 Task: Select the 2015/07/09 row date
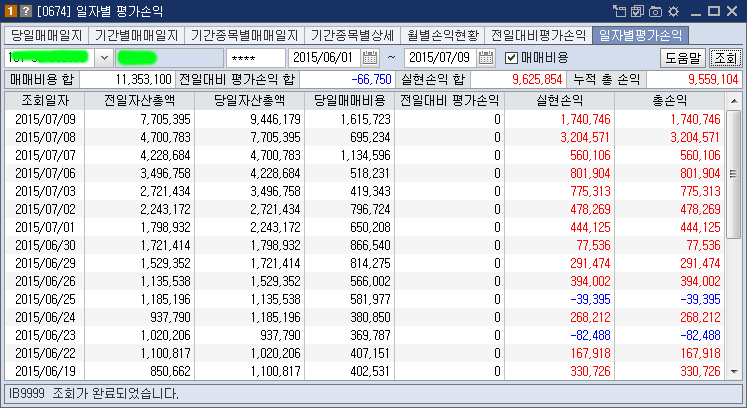click(x=45, y=119)
